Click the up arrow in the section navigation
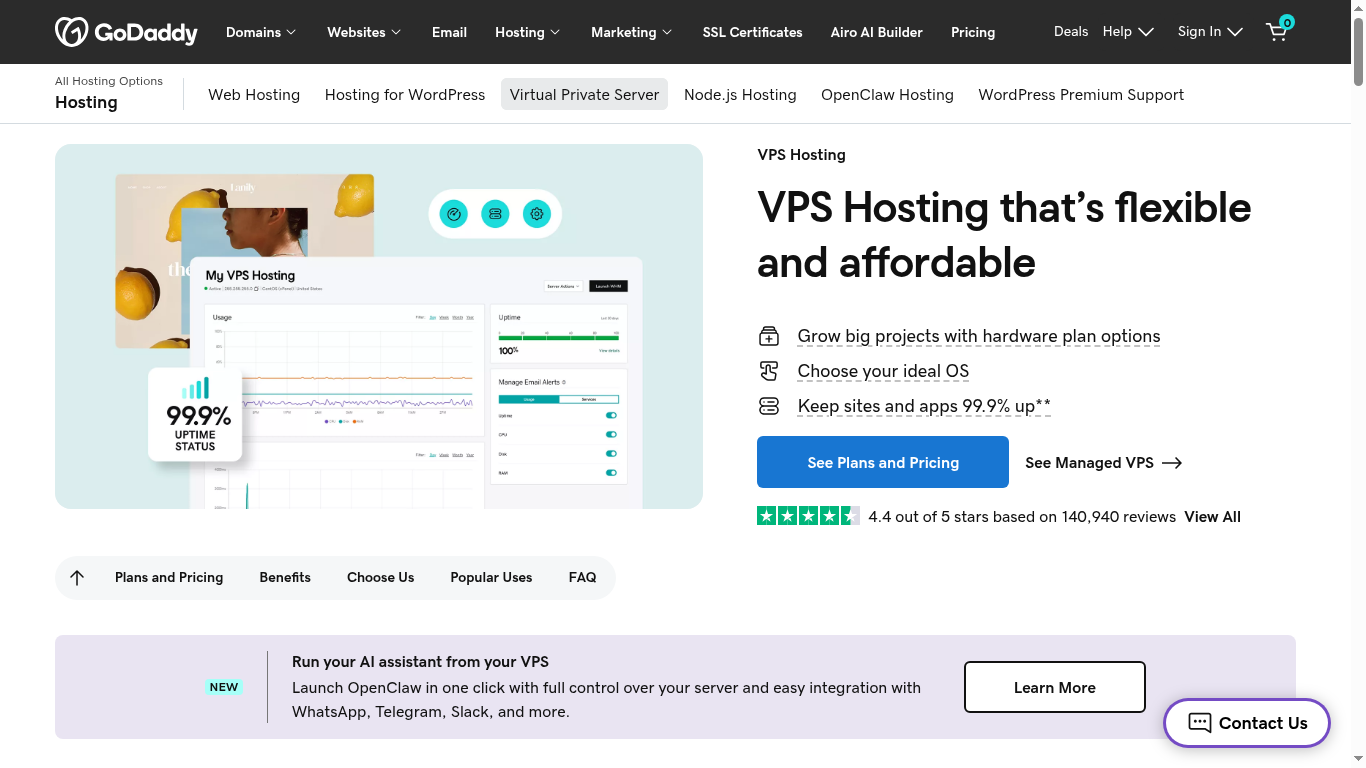Viewport: 1366px width, 768px height. pyautogui.click(x=77, y=577)
